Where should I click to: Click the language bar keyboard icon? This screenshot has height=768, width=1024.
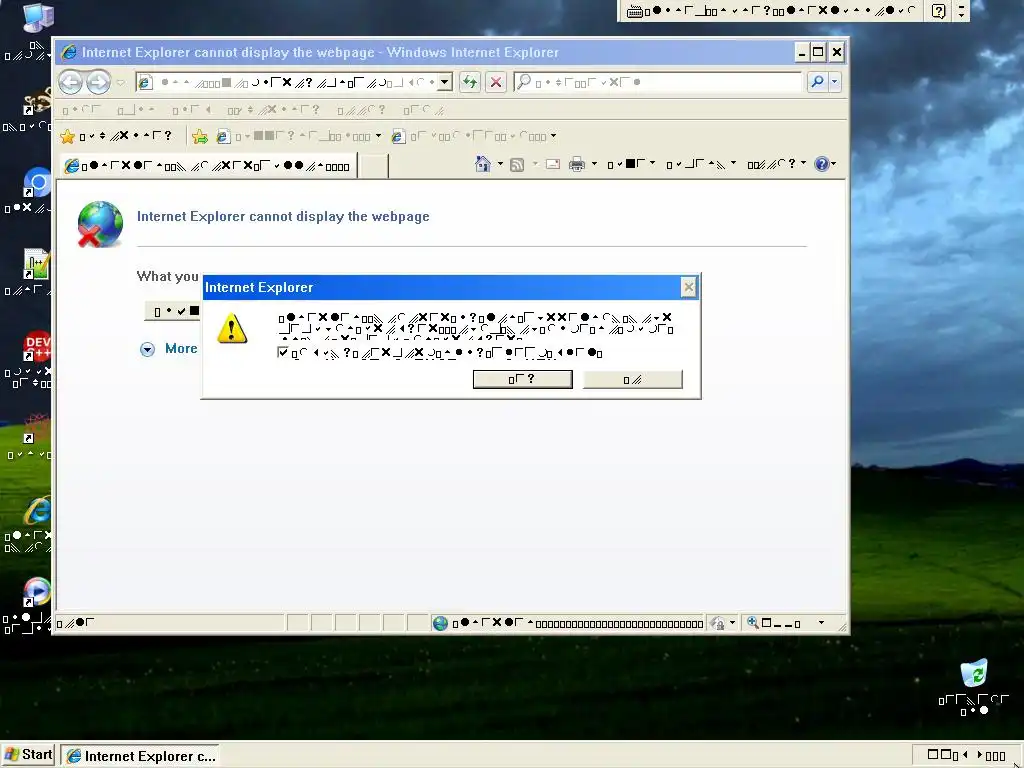633,11
